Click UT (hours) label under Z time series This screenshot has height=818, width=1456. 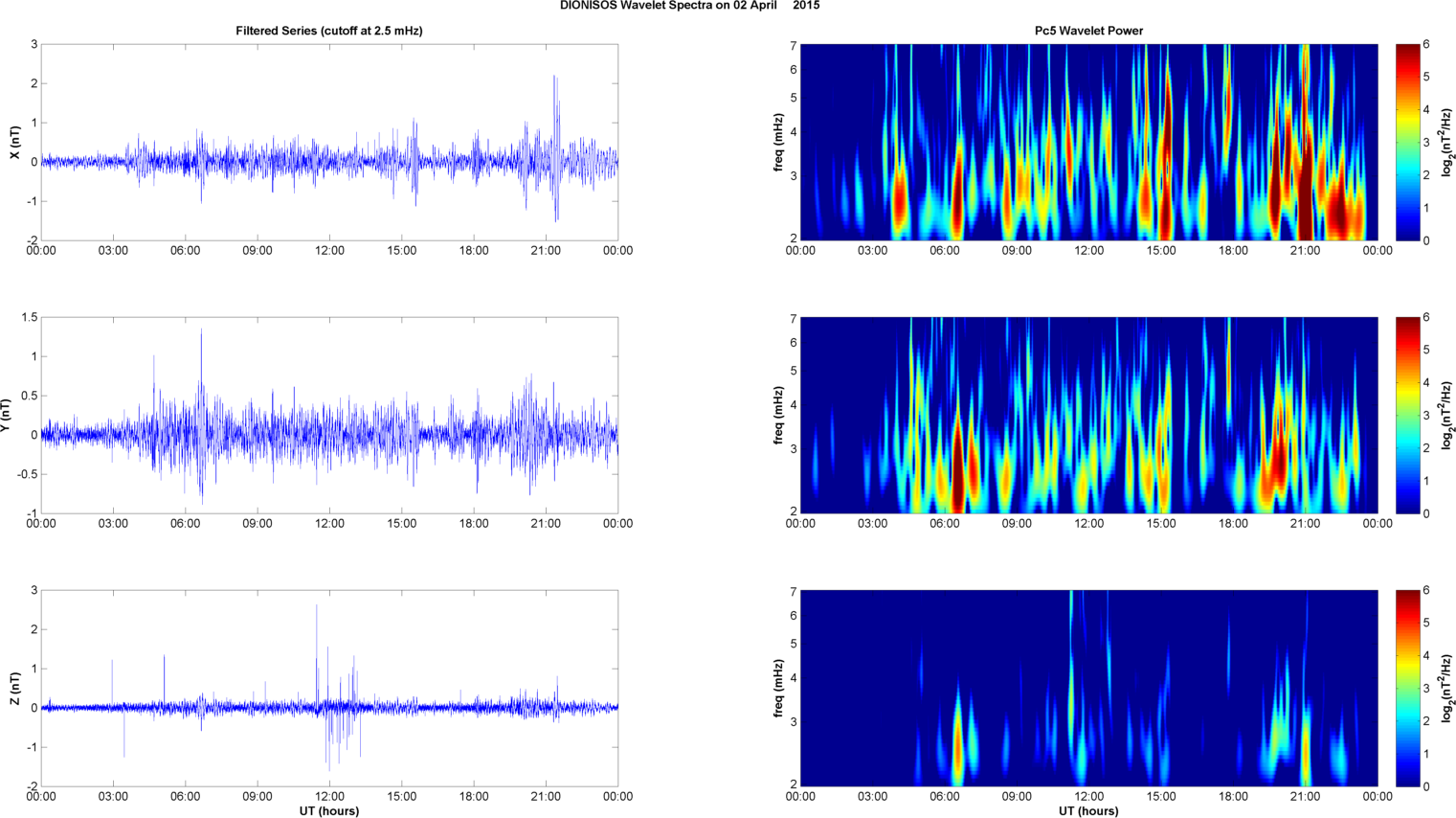click(329, 810)
